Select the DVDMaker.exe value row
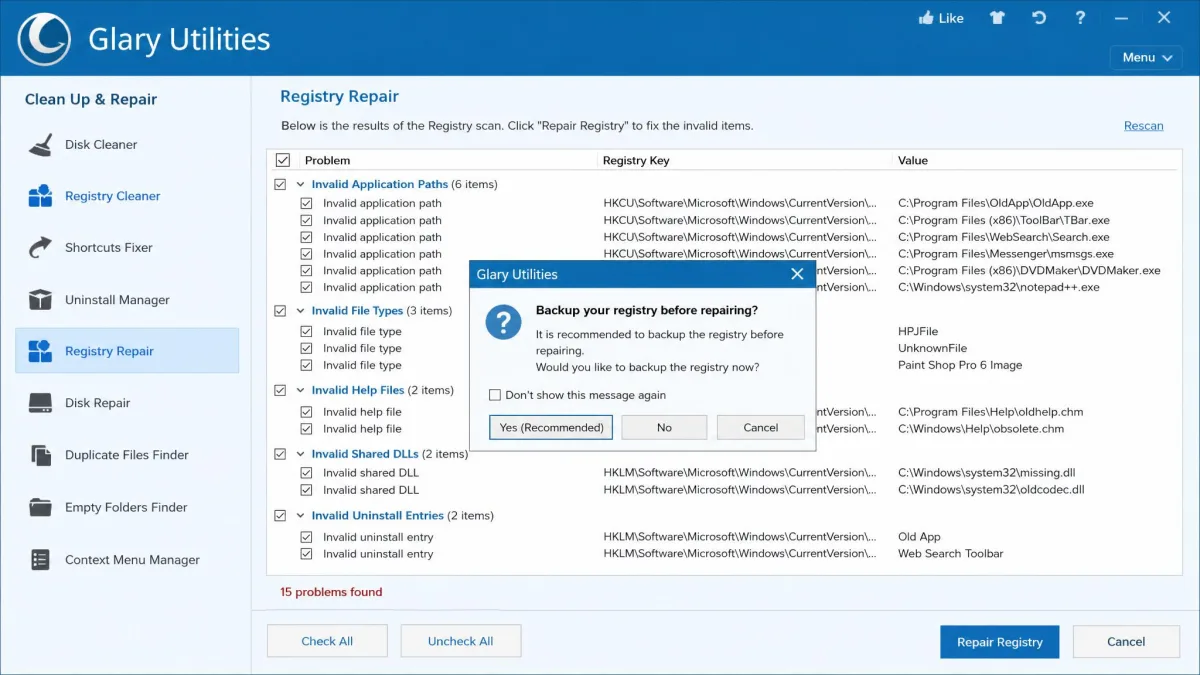The width and height of the screenshot is (1200, 675). click(1029, 270)
